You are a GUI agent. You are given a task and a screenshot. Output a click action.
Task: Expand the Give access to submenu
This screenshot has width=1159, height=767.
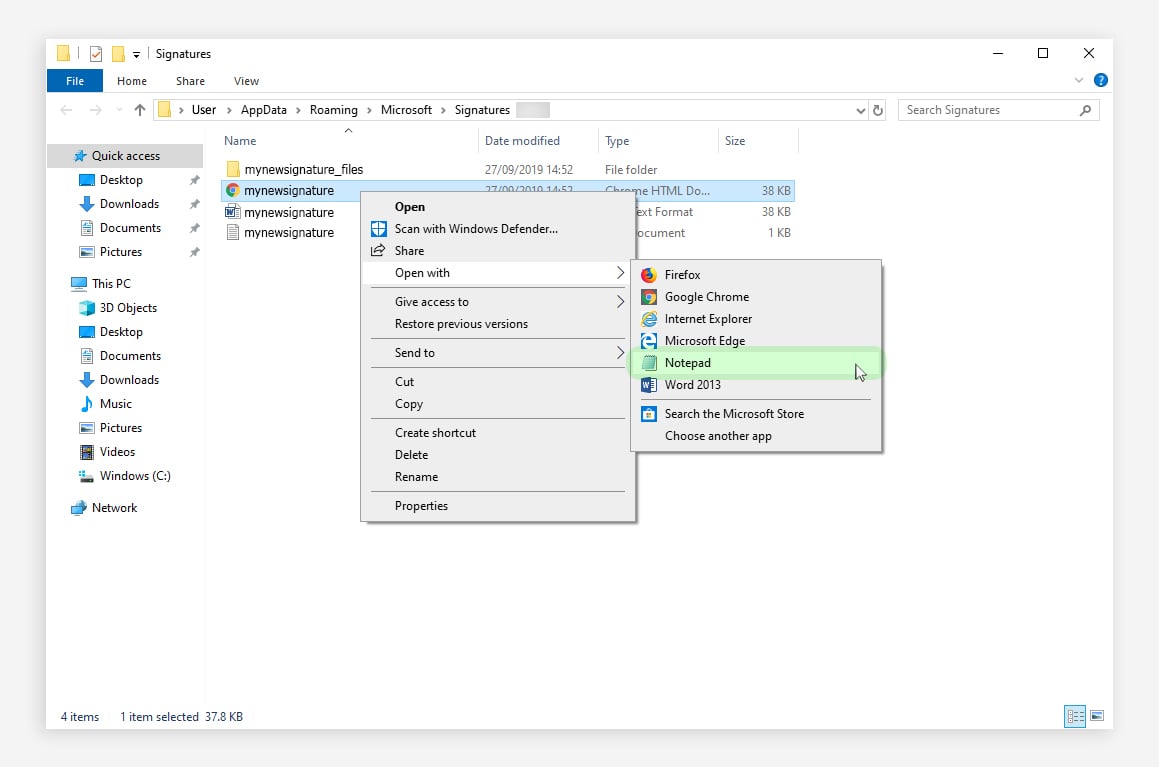point(497,302)
